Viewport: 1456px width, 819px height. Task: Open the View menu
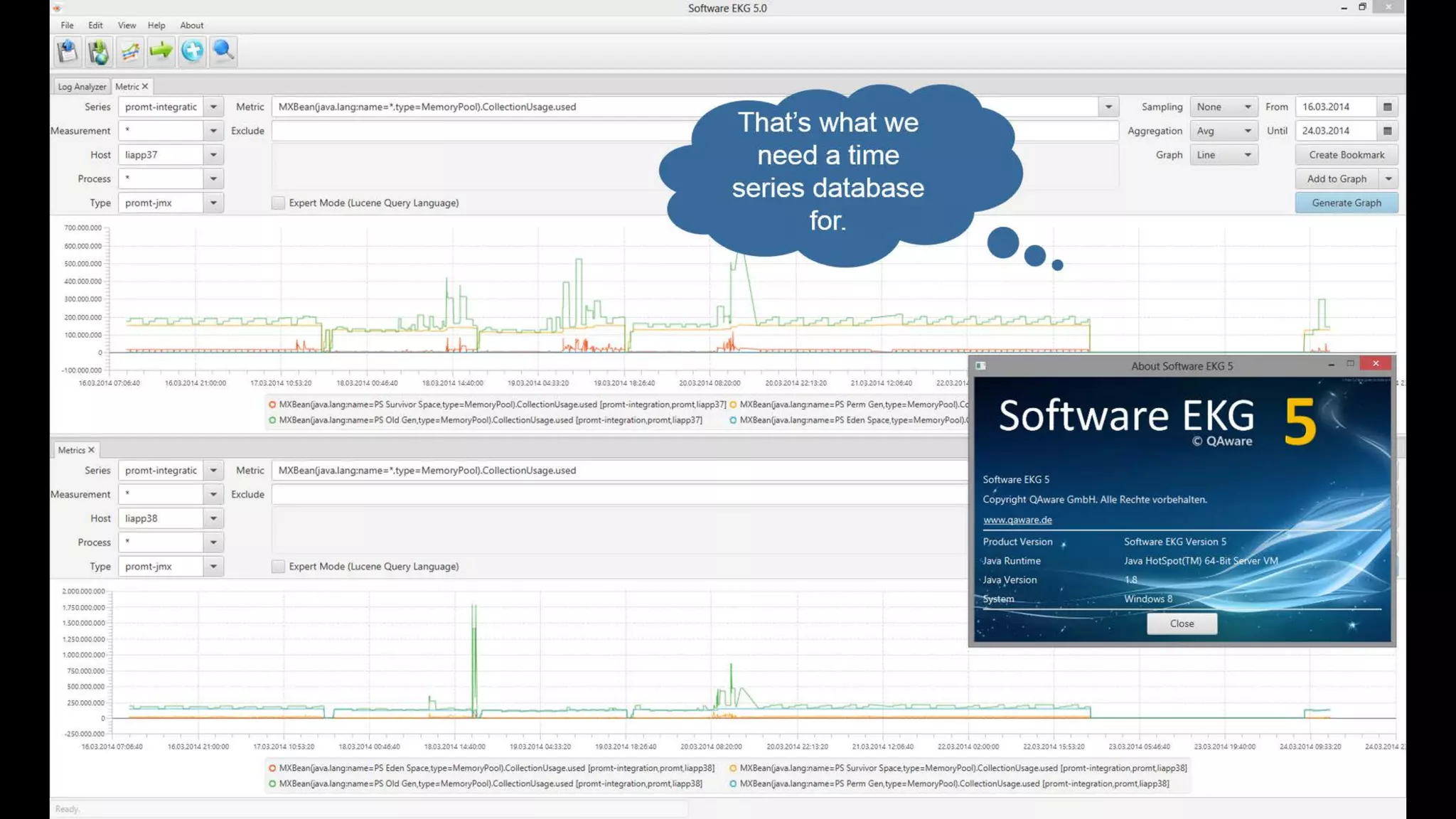click(127, 26)
